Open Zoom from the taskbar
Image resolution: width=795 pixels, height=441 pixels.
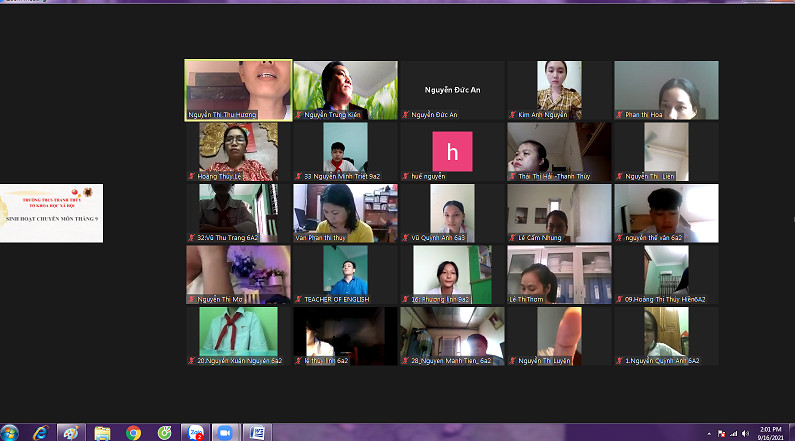tap(223, 432)
